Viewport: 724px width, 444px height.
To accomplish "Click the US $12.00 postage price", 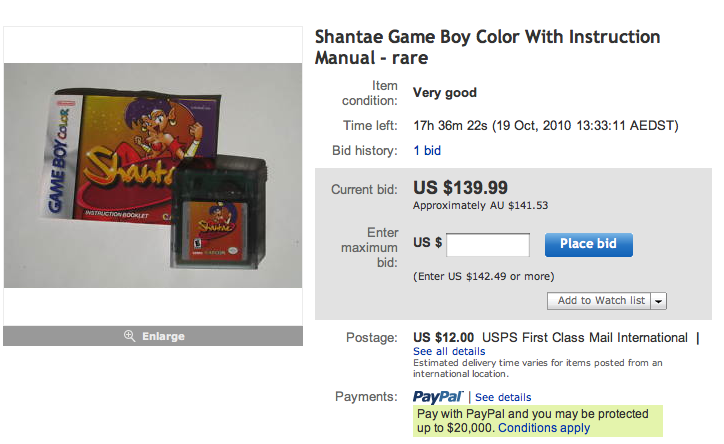I will pos(443,337).
